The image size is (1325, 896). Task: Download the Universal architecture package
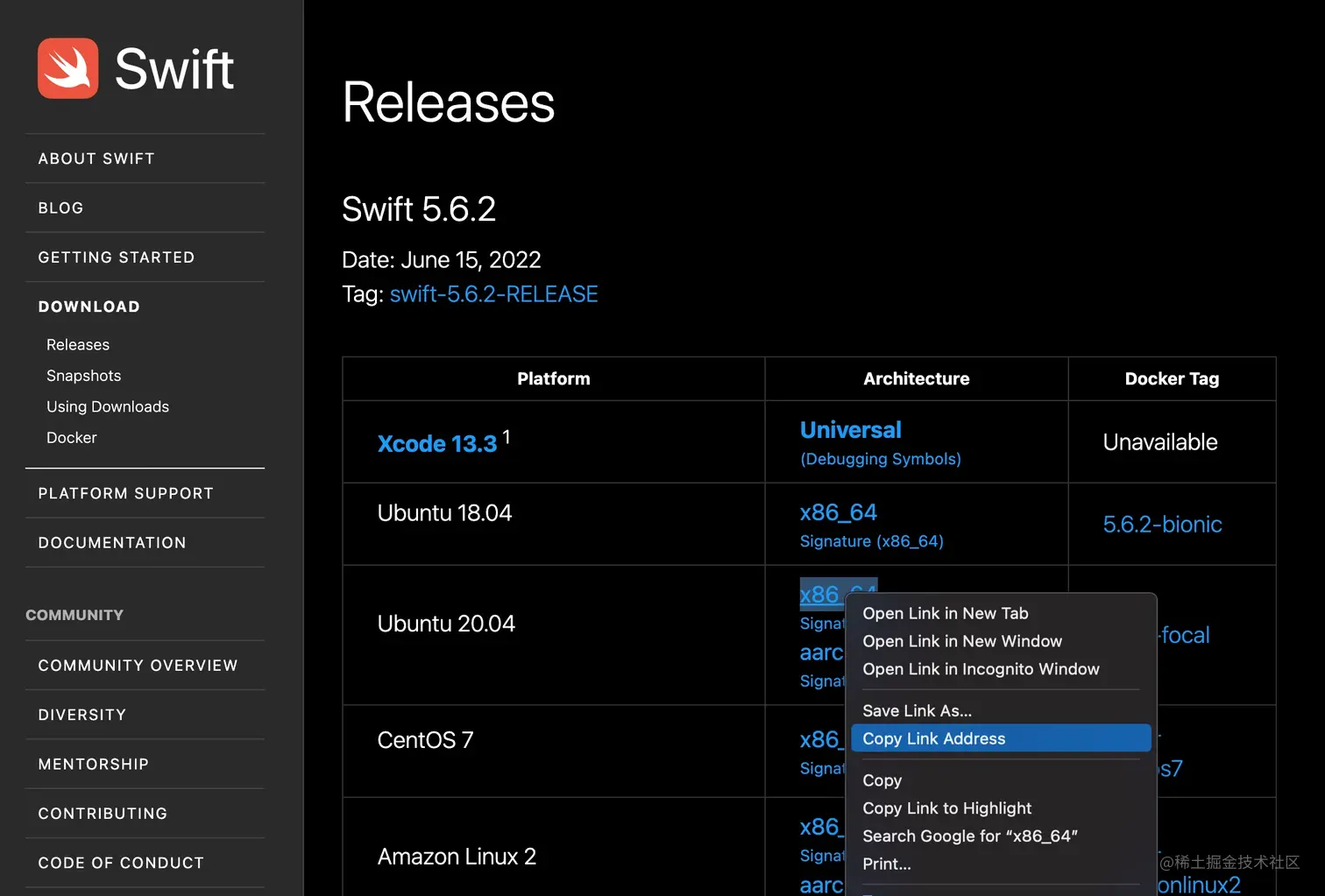coord(851,430)
